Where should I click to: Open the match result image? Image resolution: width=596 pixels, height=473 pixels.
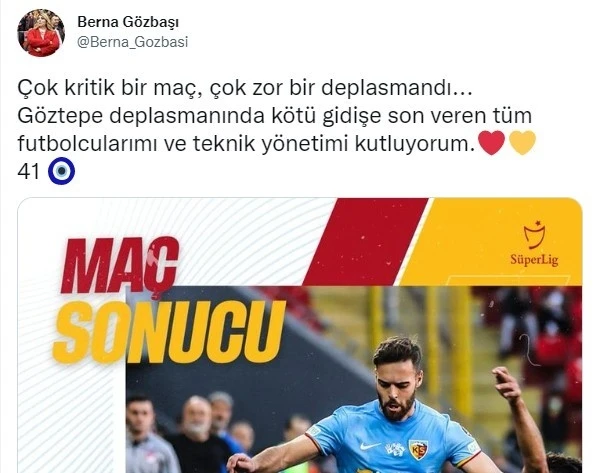click(x=300, y=335)
